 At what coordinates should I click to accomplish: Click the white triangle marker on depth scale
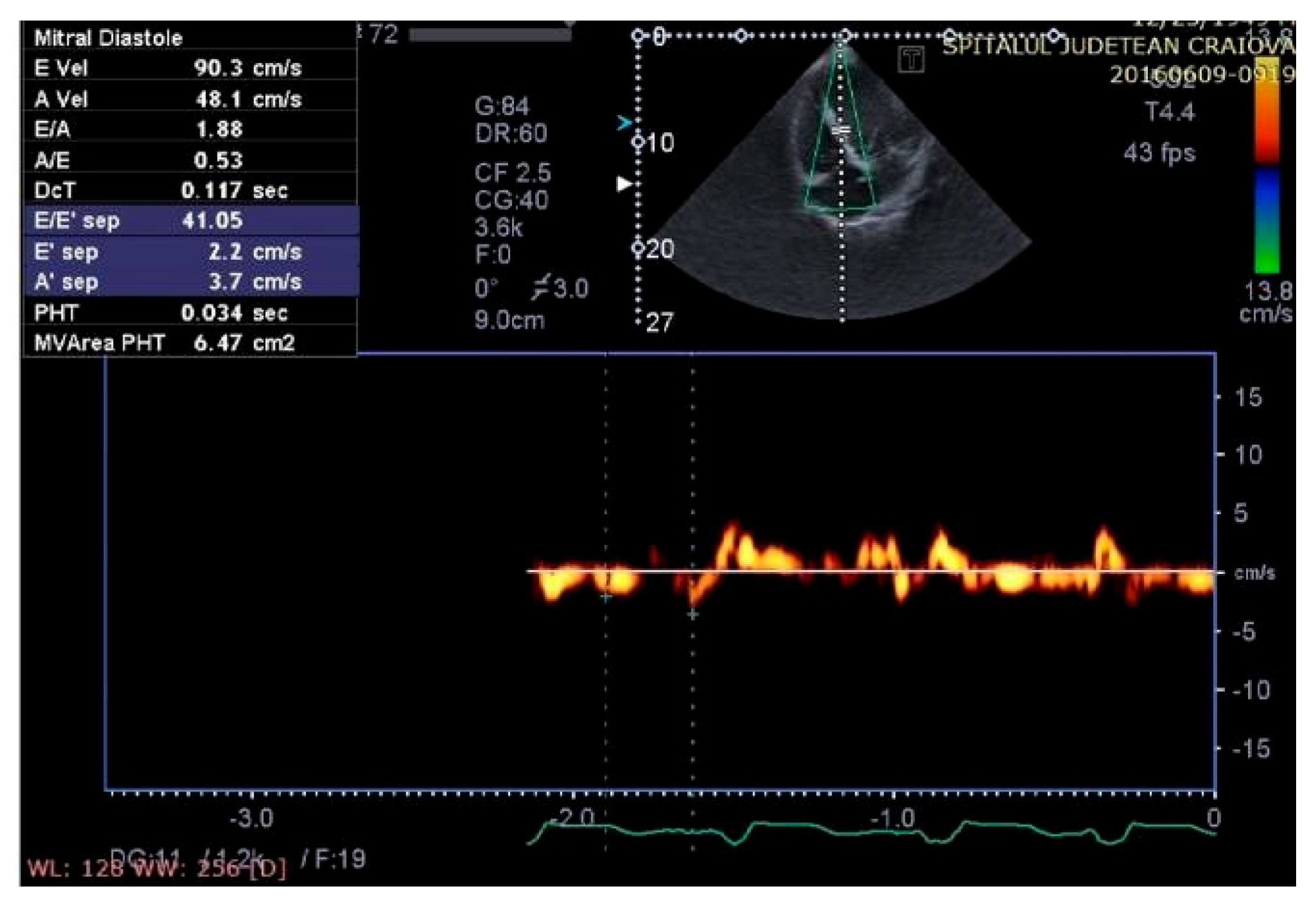point(623,184)
